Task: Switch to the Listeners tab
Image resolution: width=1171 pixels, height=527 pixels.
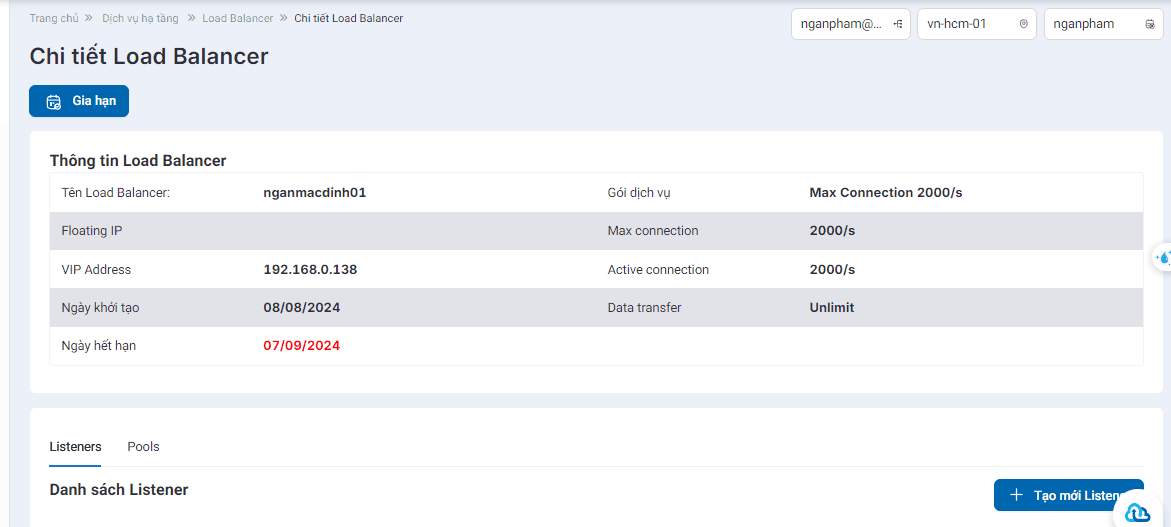Action: 75,446
